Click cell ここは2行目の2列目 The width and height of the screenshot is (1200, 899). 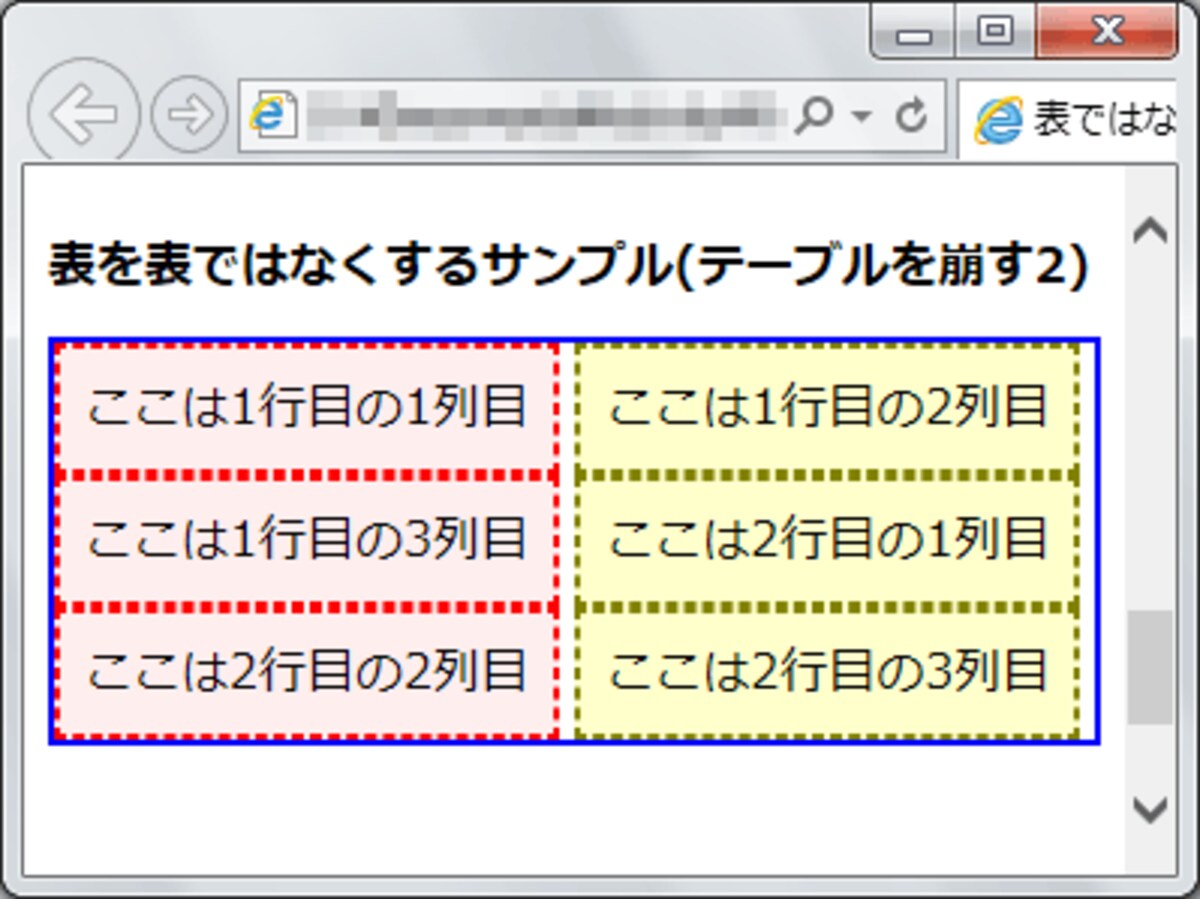coord(307,672)
